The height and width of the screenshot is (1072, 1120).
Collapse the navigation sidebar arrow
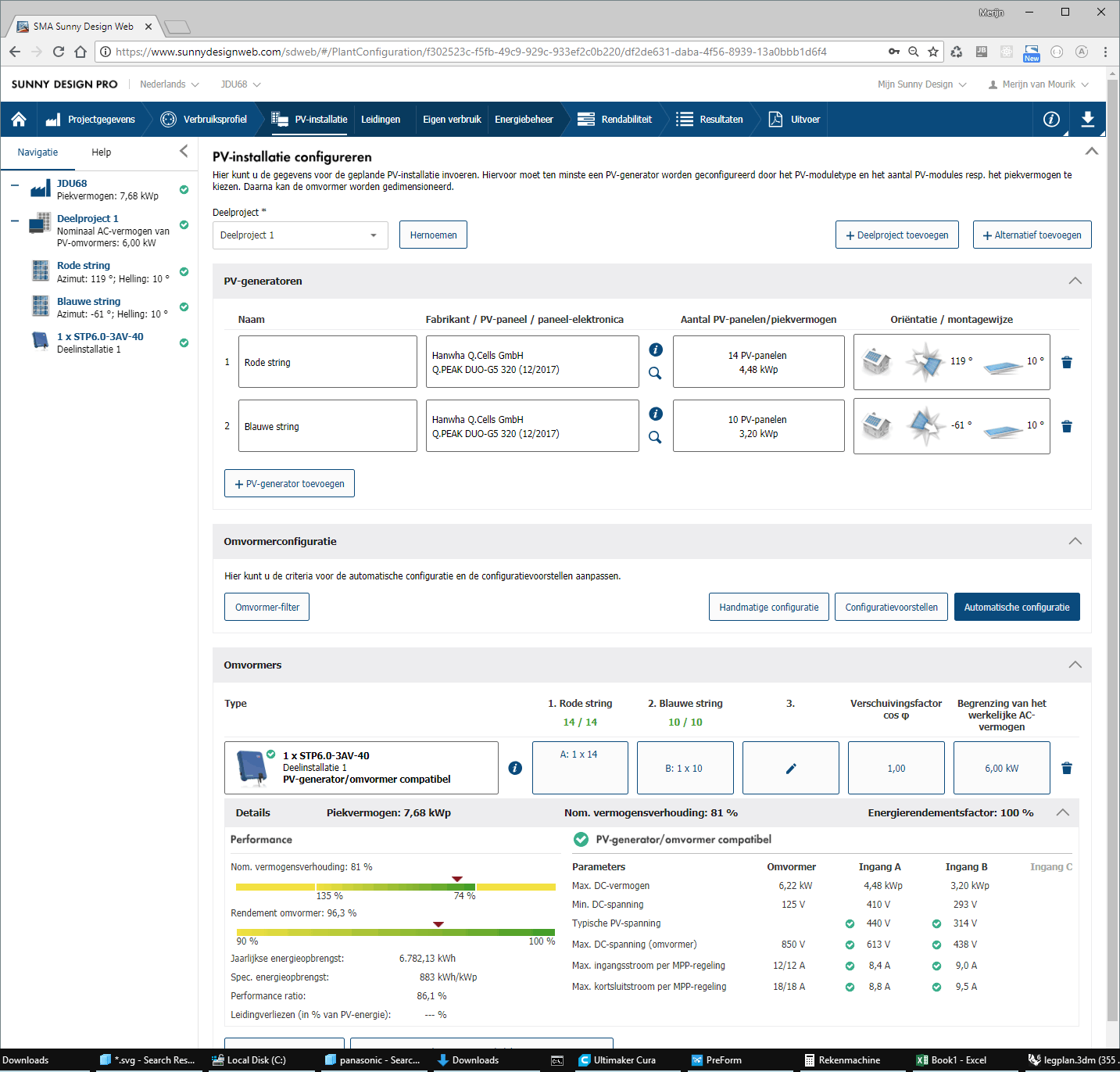pos(184,151)
